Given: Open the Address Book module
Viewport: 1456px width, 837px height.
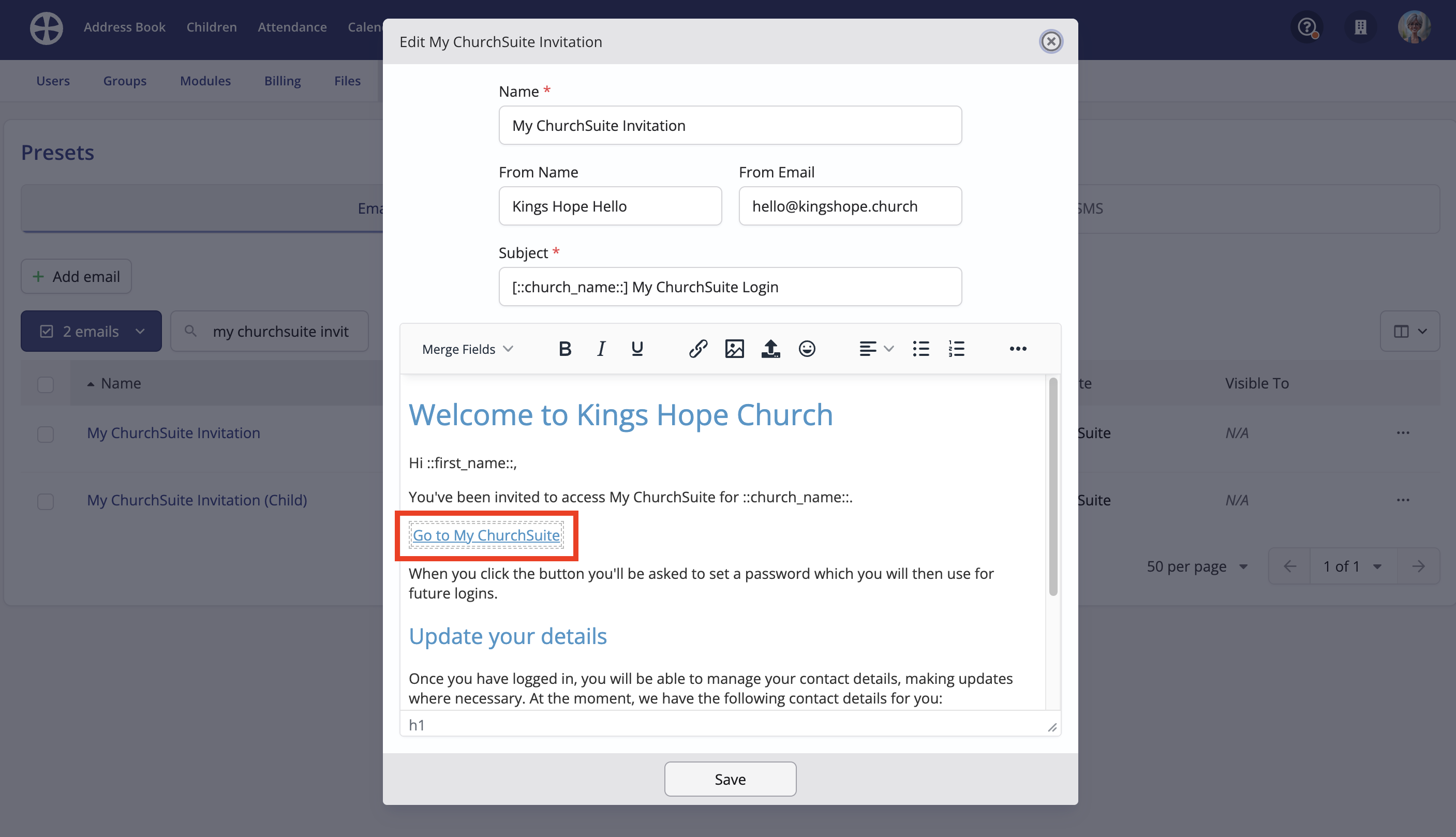Looking at the screenshot, I should tap(125, 27).
